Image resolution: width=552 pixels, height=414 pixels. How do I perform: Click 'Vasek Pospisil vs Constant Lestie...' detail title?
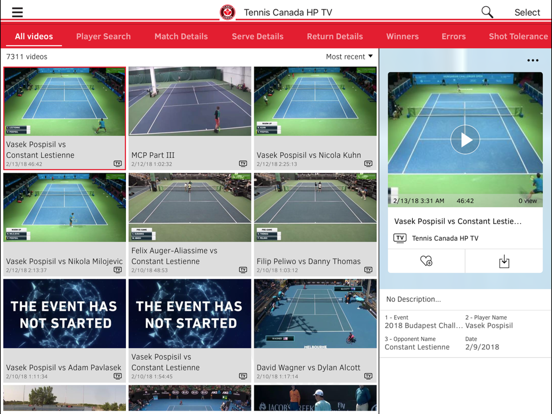(x=458, y=221)
